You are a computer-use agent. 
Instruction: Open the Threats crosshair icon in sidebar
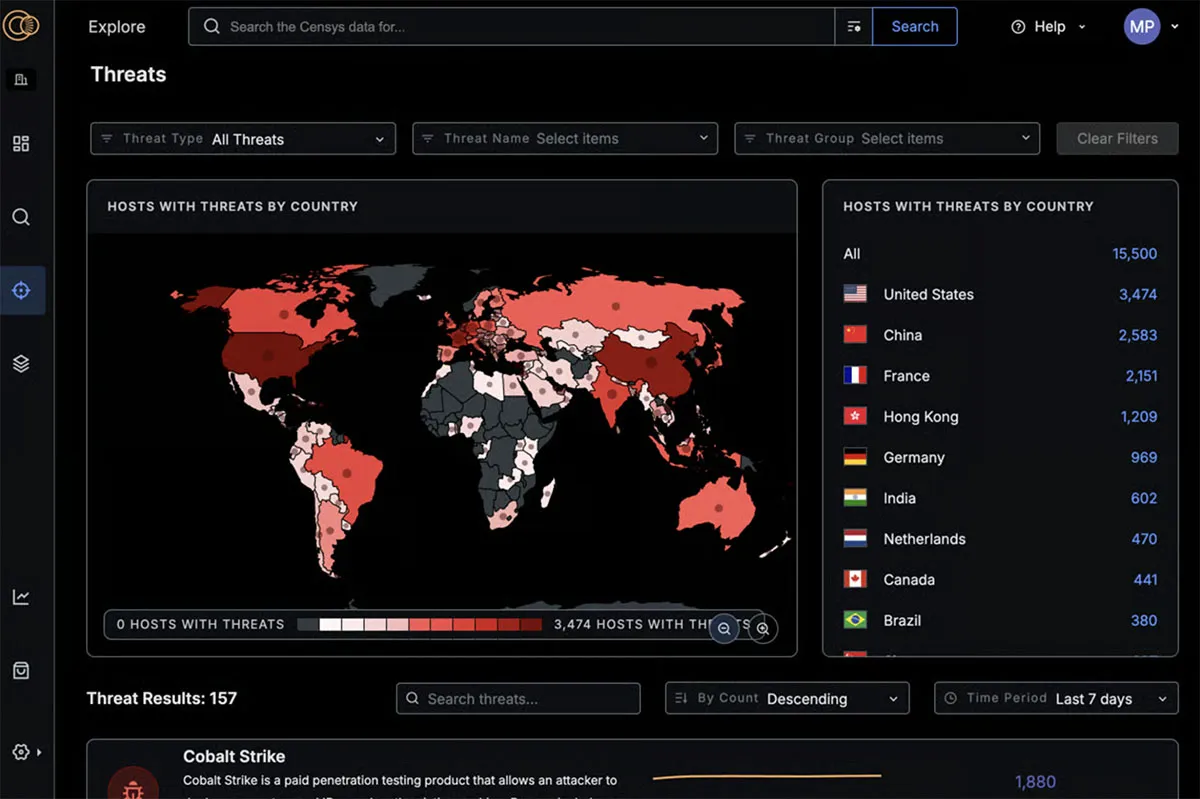pos(21,291)
